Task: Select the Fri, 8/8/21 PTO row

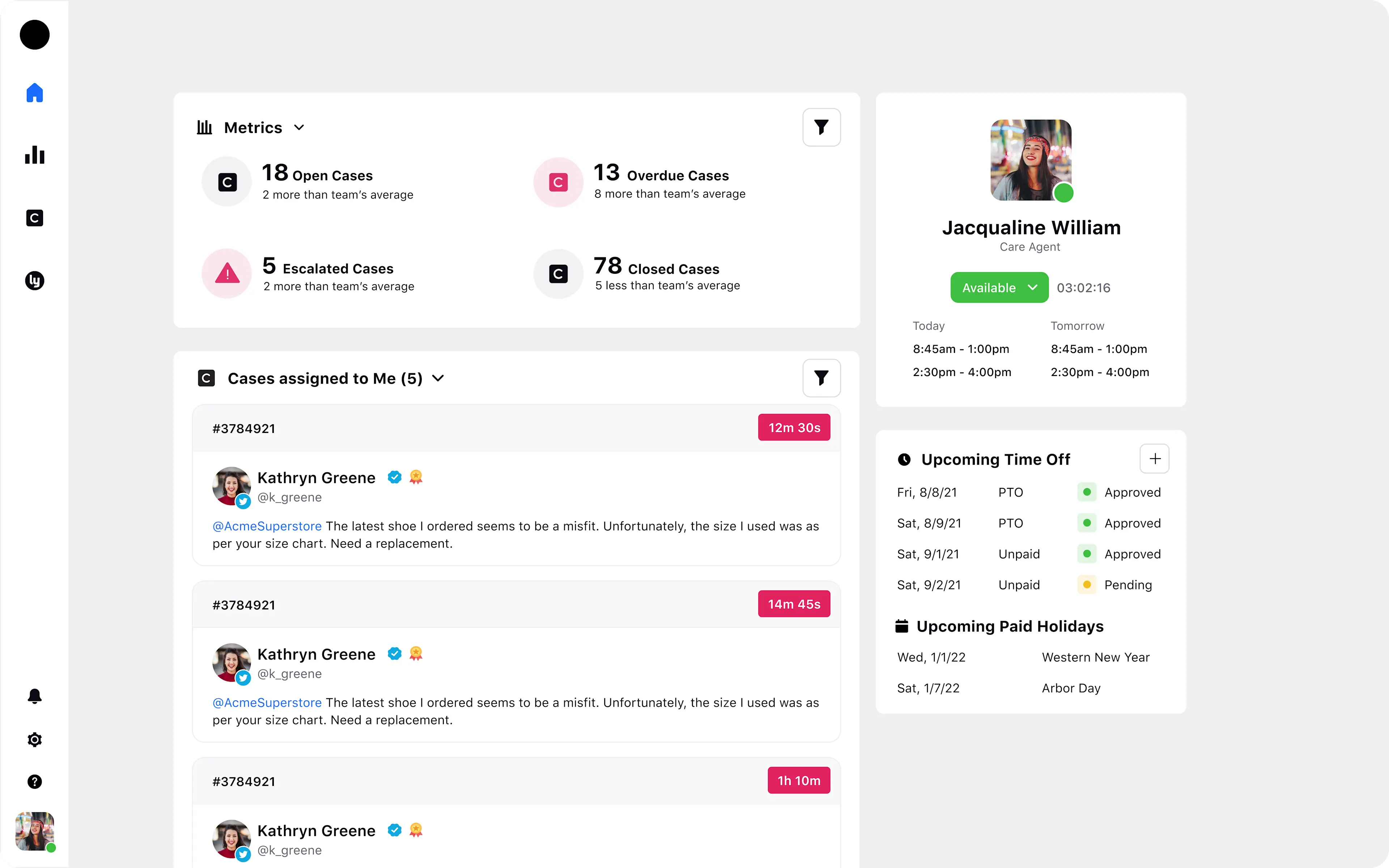Action: (1029, 492)
